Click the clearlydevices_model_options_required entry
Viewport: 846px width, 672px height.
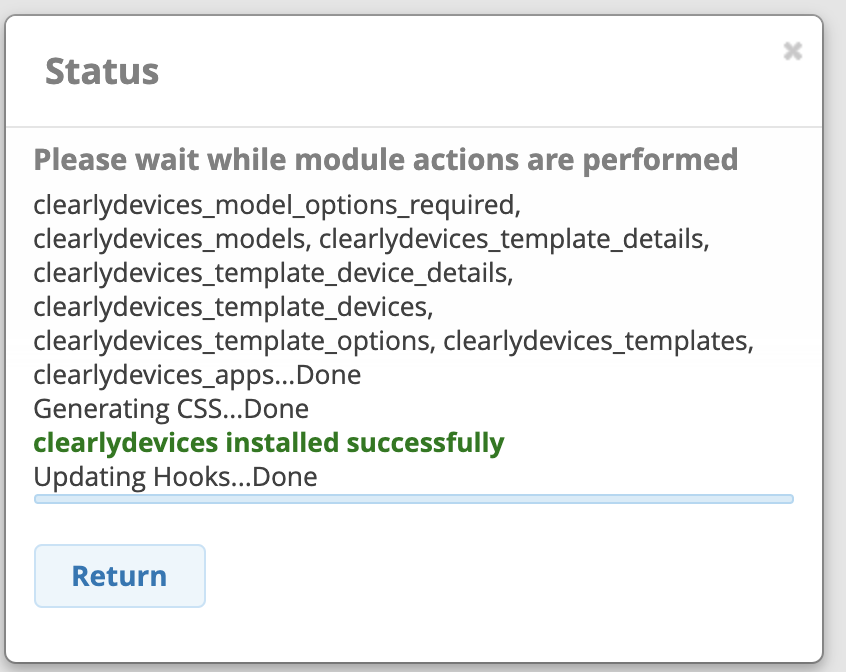[277, 205]
